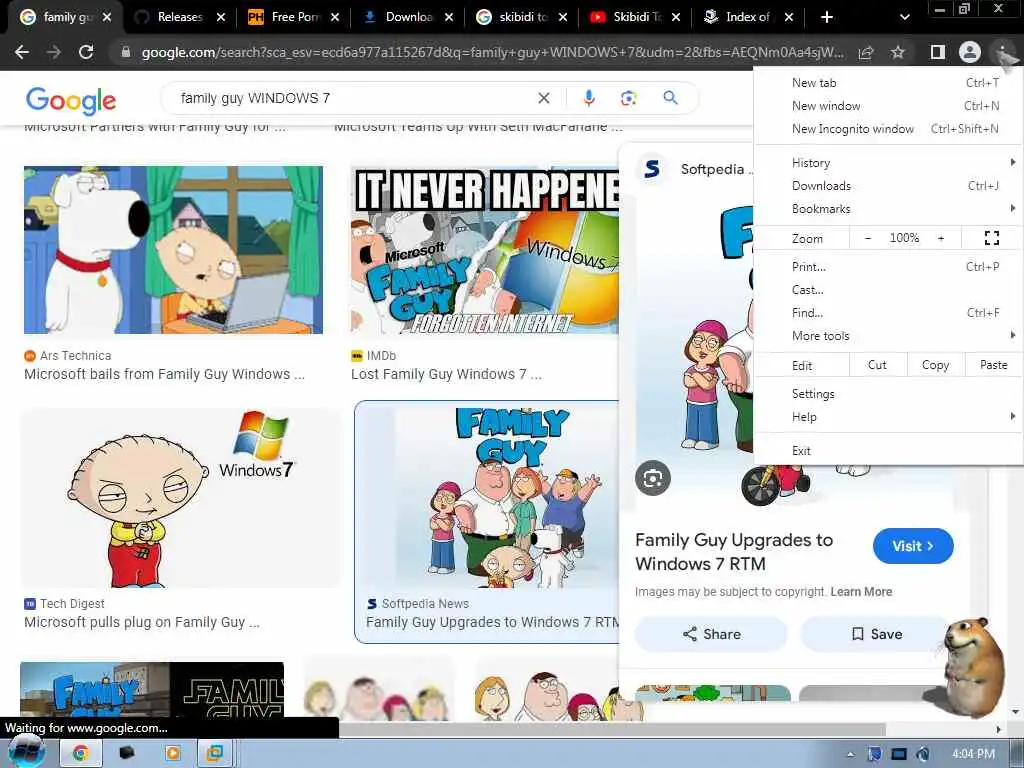This screenshot has width=1024, height=768.
Task: Expand the Help submenu
Action: click(x=888, y=417)
